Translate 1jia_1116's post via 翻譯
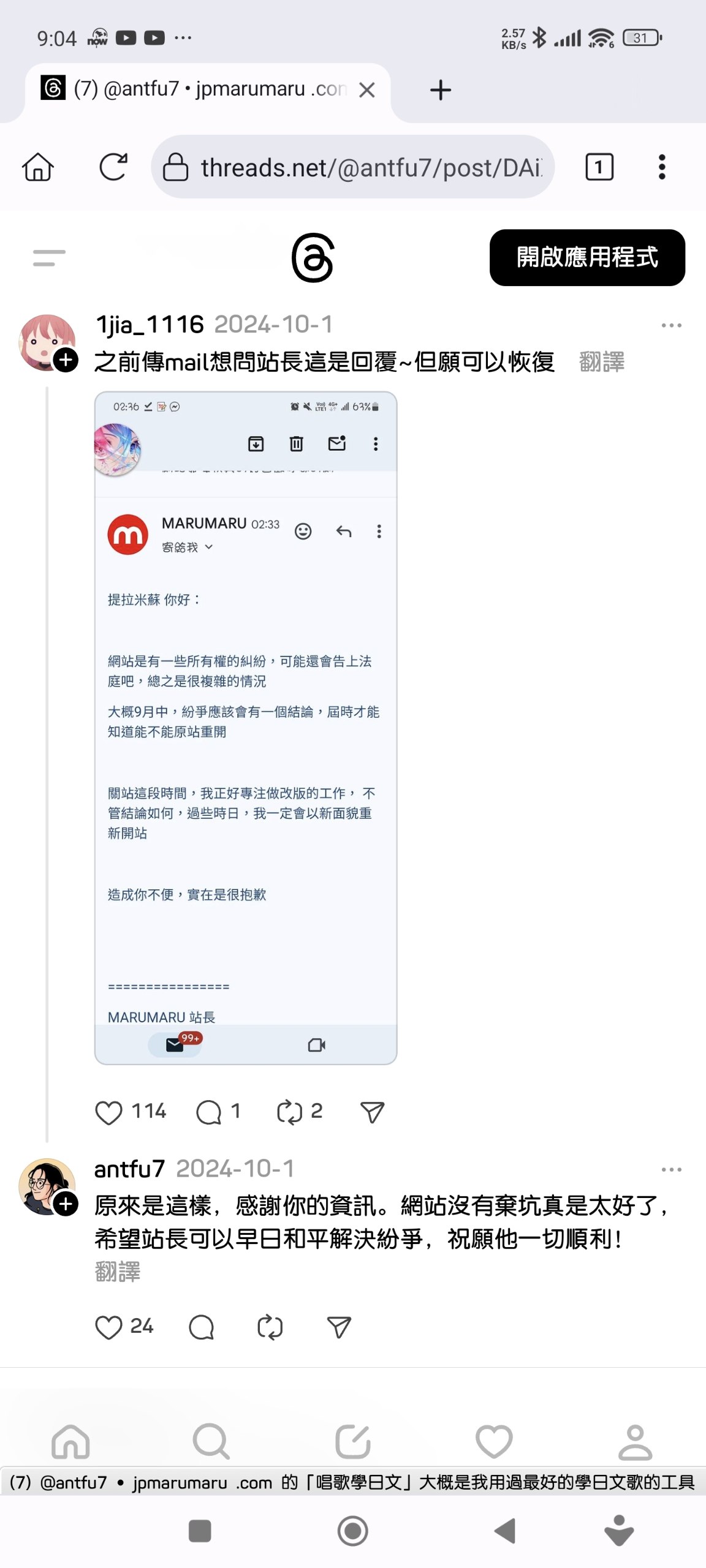Viewport: 706px width, 1568px height. [x=602, y=362]
